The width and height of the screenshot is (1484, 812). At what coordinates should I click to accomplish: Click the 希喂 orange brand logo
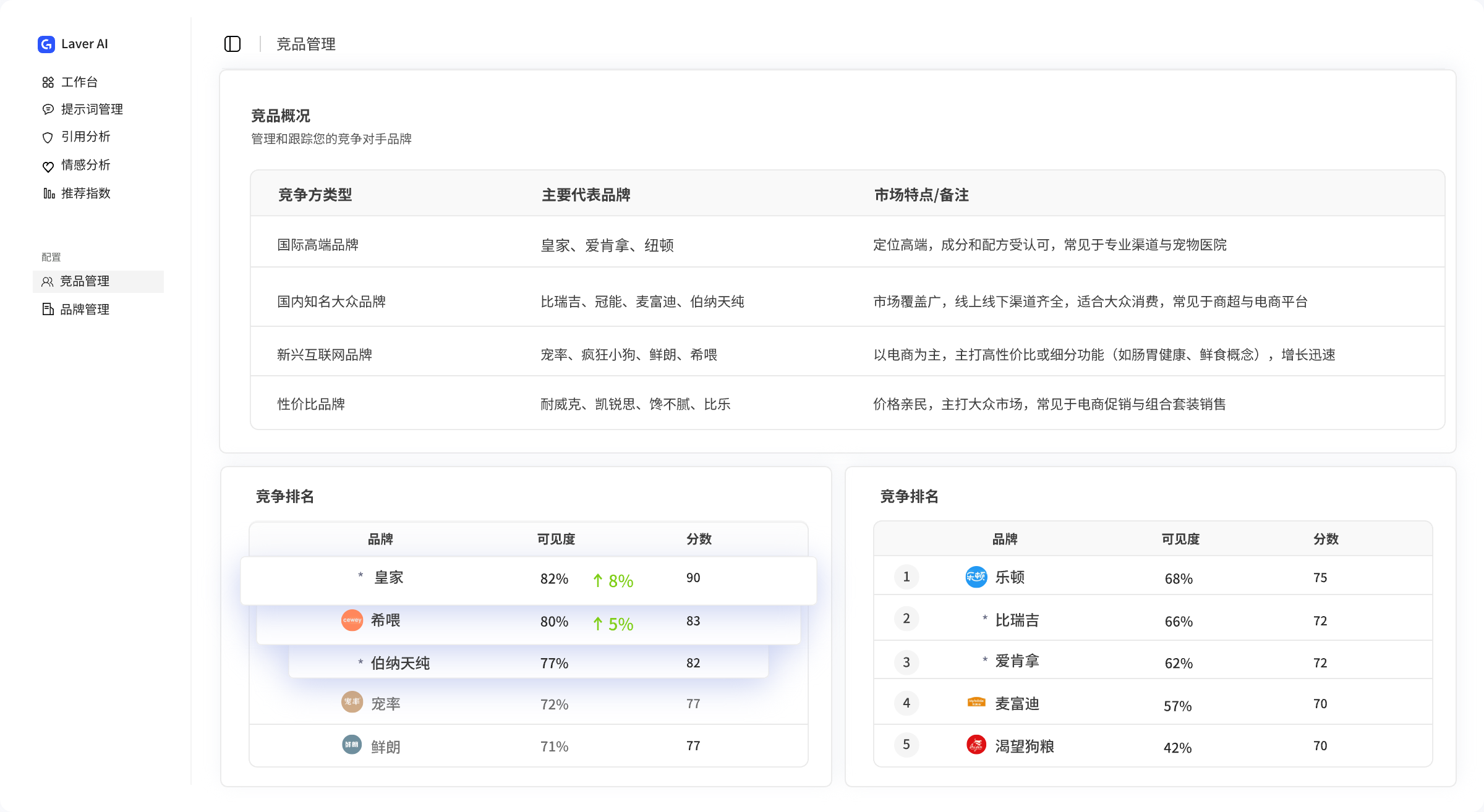click(352, 620)
